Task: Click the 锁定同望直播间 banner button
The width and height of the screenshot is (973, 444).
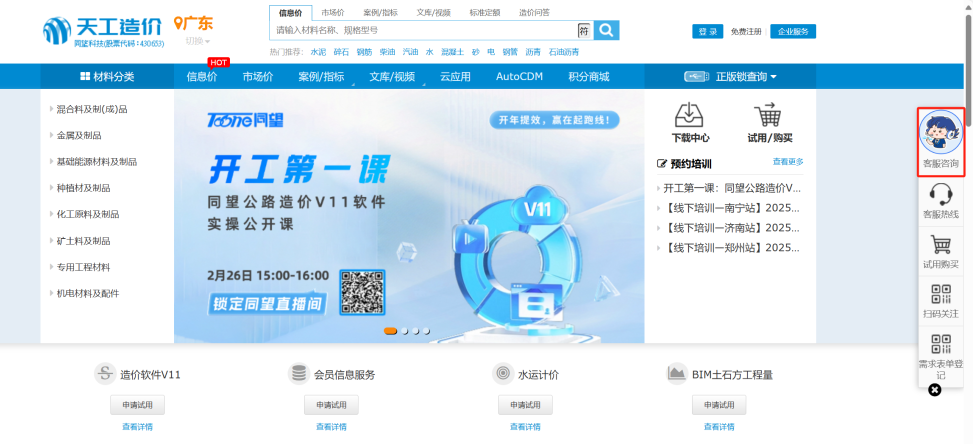Action: coord(267,304)
